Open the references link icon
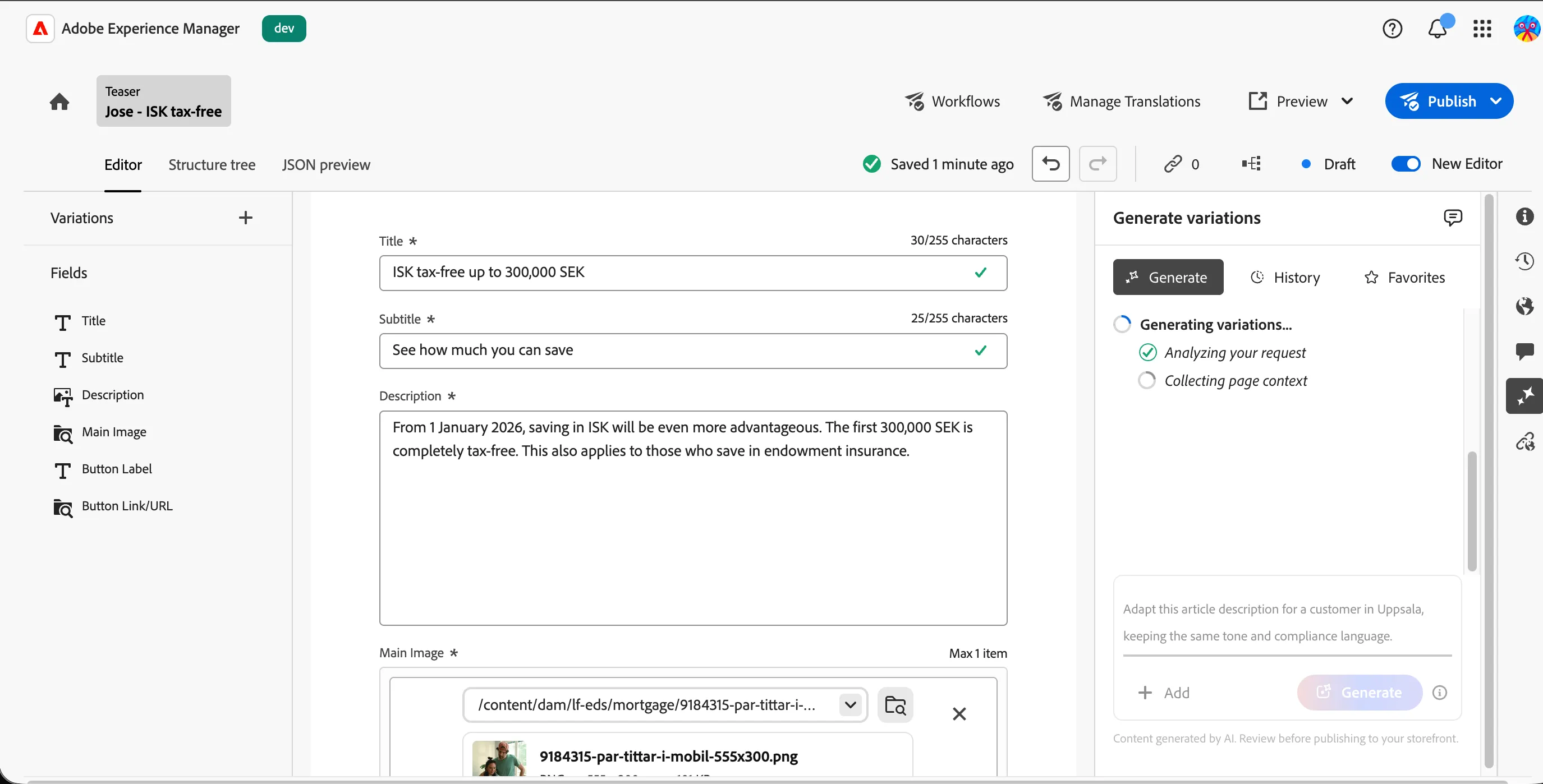 tap(1173, 163)
